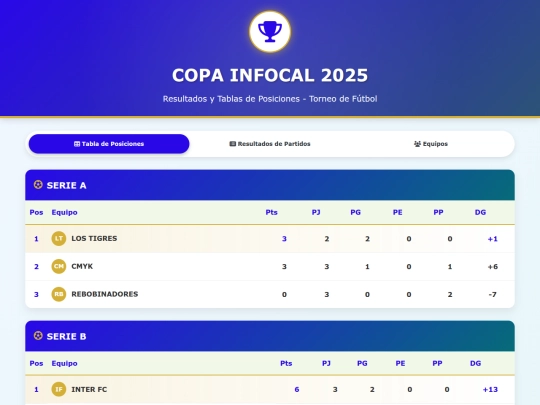Open the Equipos tab
540x405 pixels.
431,144
